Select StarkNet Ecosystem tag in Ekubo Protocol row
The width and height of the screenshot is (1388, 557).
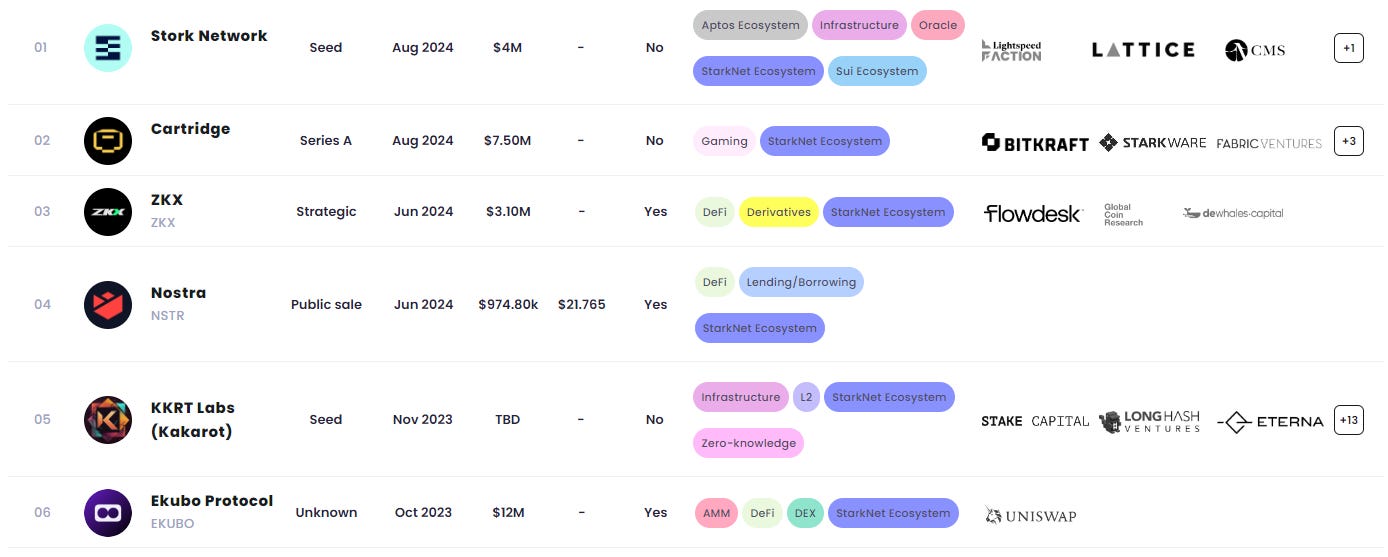click(x=893, y=513)
